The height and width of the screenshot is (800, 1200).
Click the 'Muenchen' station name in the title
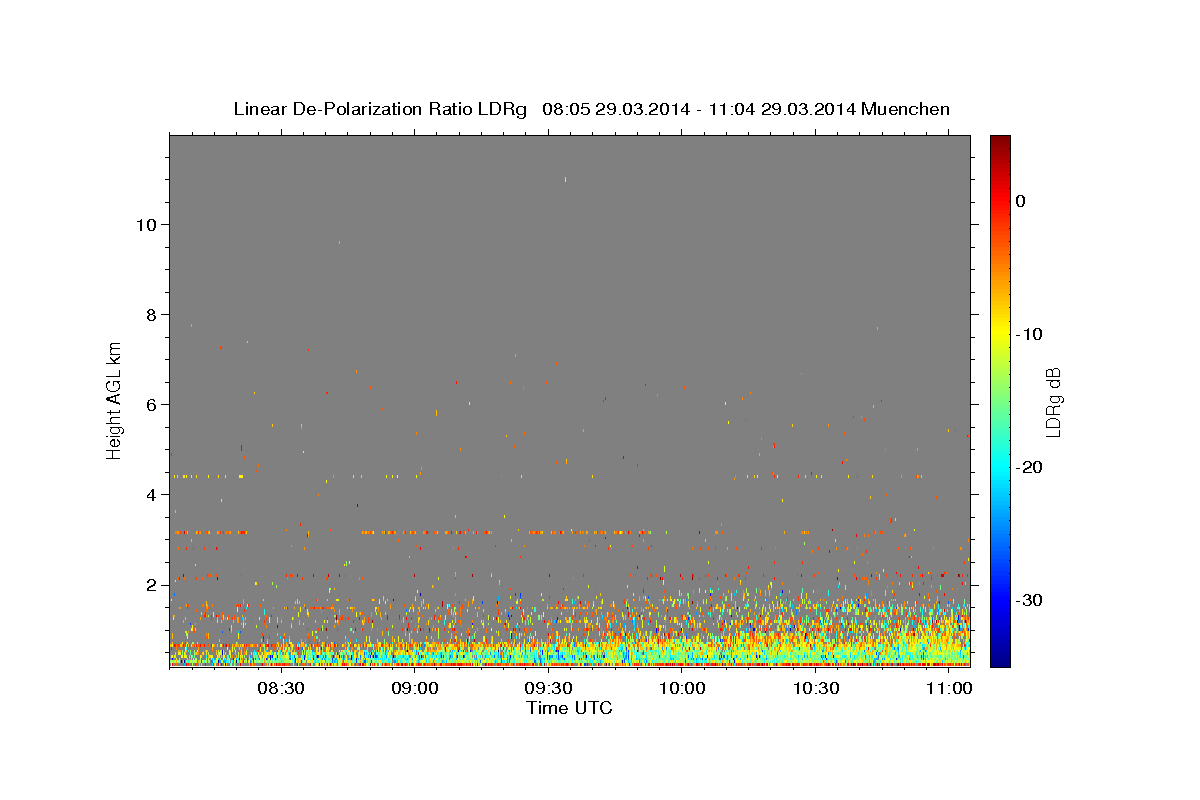(906, 109)
